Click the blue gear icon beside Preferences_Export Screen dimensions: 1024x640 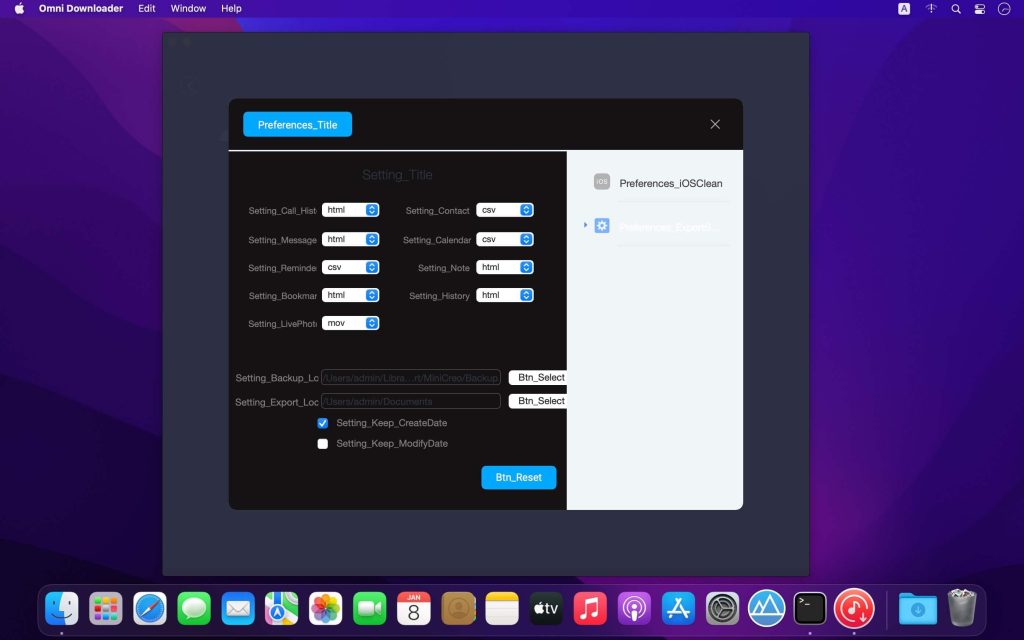pos(601,226)
